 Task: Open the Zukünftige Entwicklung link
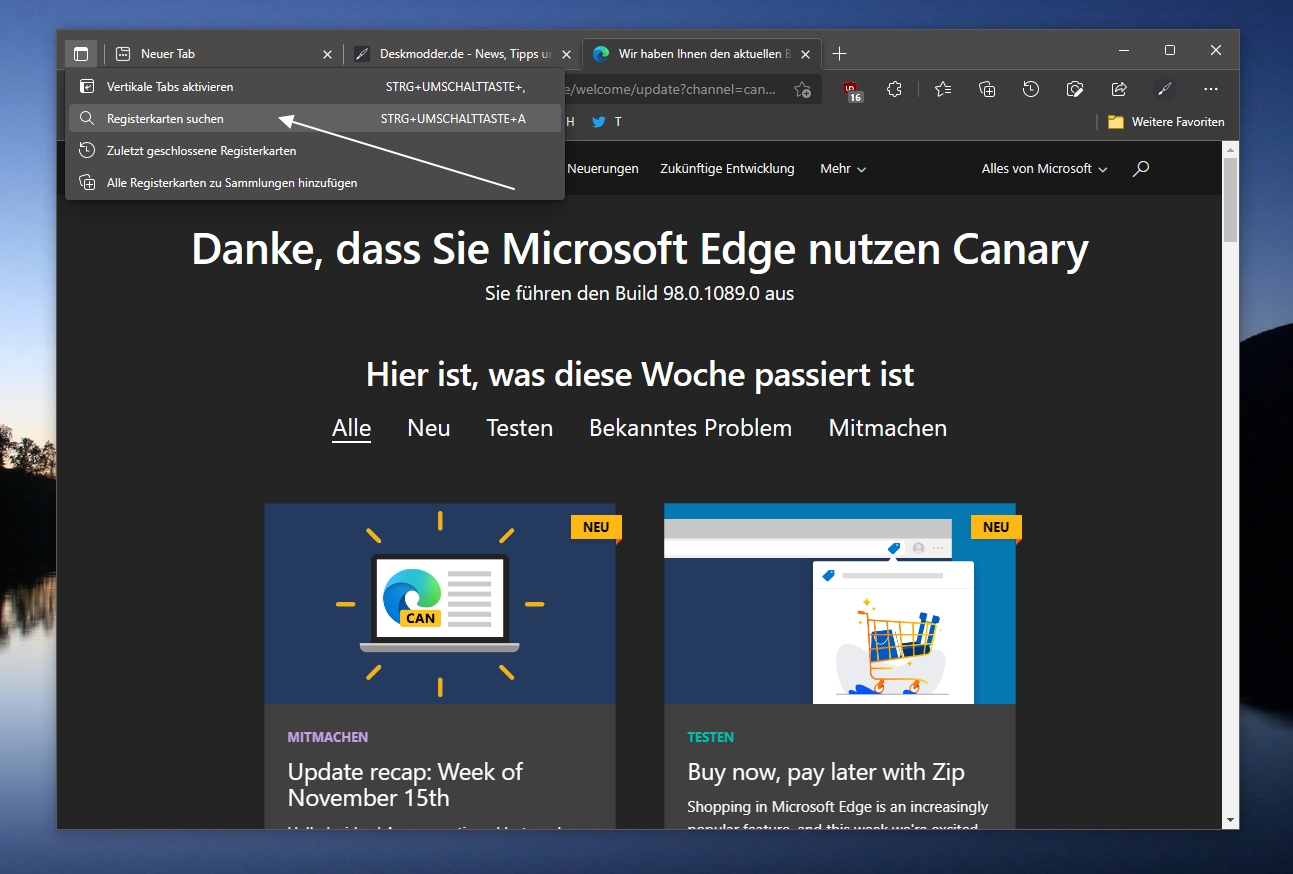pos(727,169)
